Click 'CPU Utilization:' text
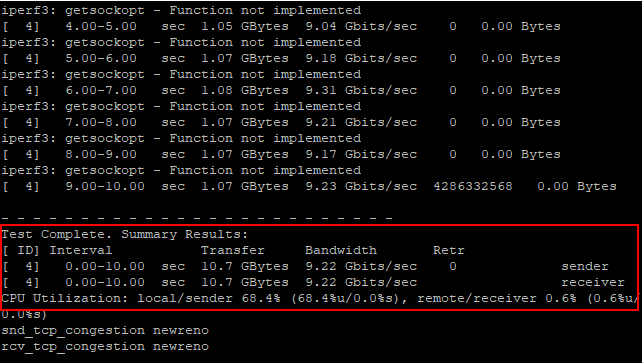The image size is (642, 363). (x=65, y=298)
